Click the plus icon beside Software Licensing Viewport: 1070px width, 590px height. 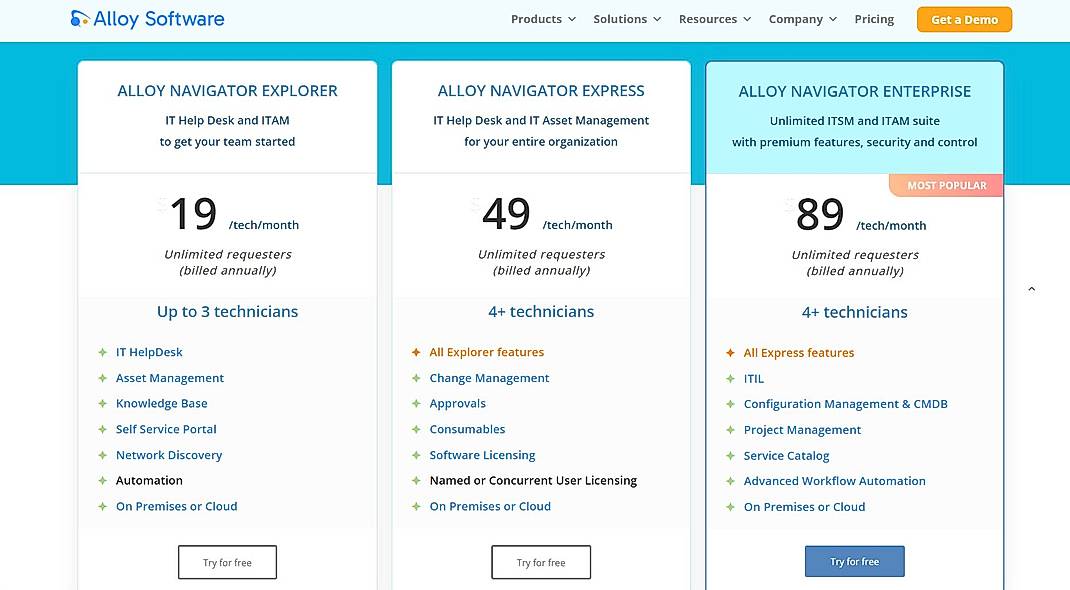pyautogui.click(x=416, y=455)
